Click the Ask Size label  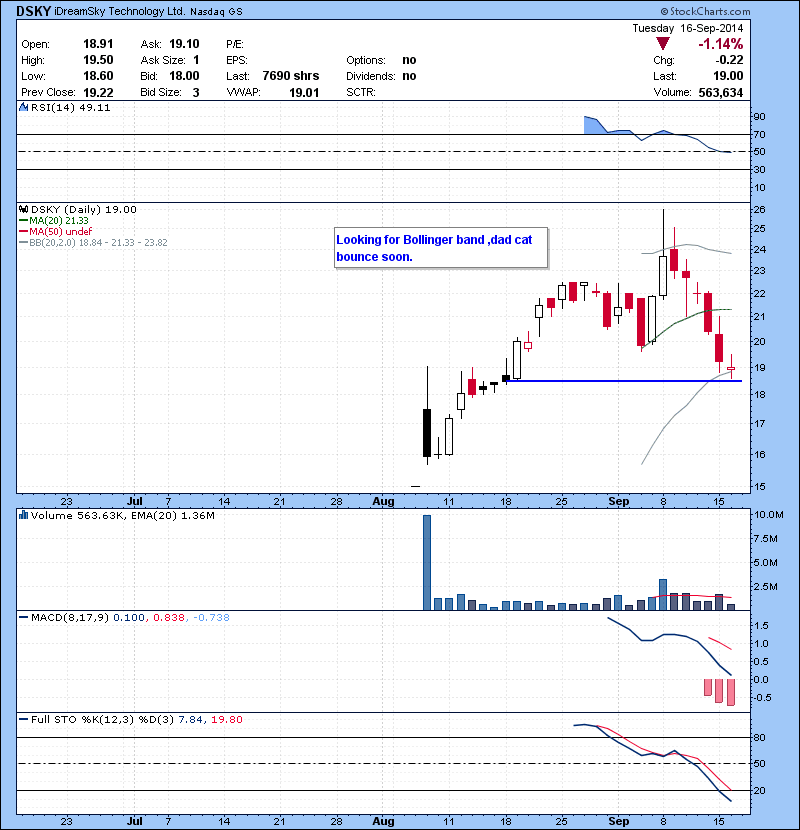(163, 60)
